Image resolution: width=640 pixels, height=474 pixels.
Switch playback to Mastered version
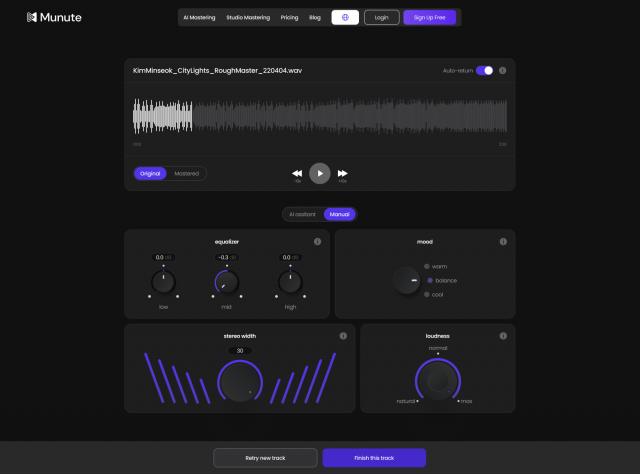click(x=186, y=173)
